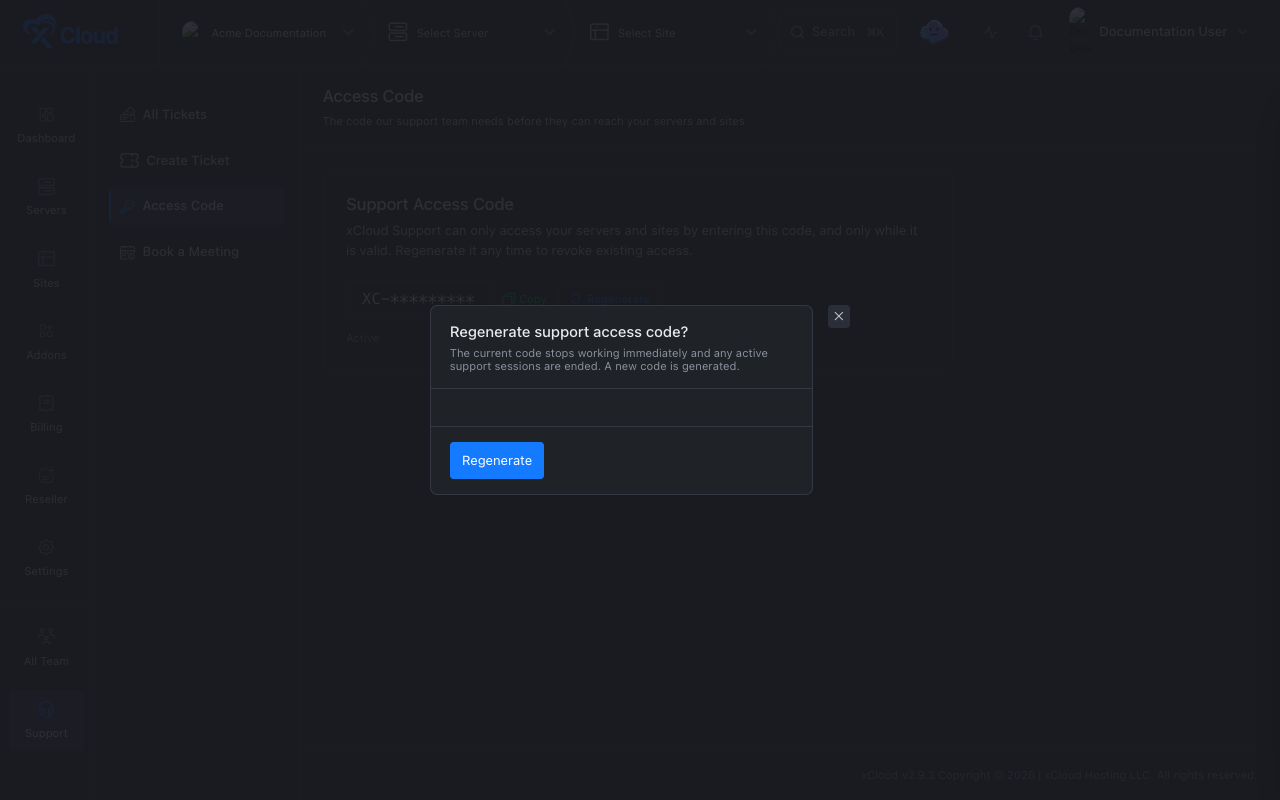
Task: Click the Active status label
Action: coord(363,339)
